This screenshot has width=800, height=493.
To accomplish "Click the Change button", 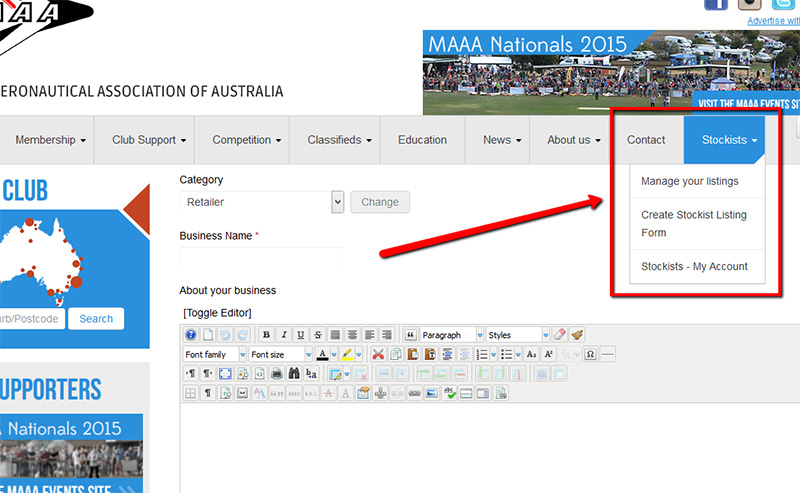I will pyautogui.click(x=380, y=202).
